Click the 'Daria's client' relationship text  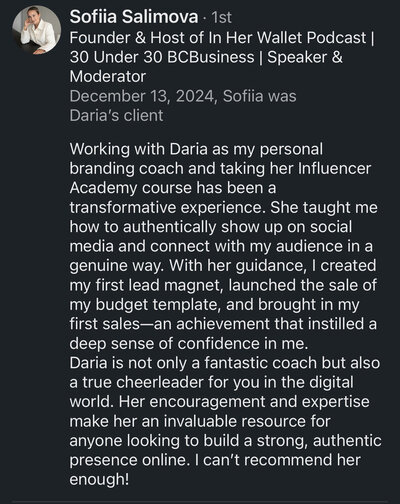(116, 116)
